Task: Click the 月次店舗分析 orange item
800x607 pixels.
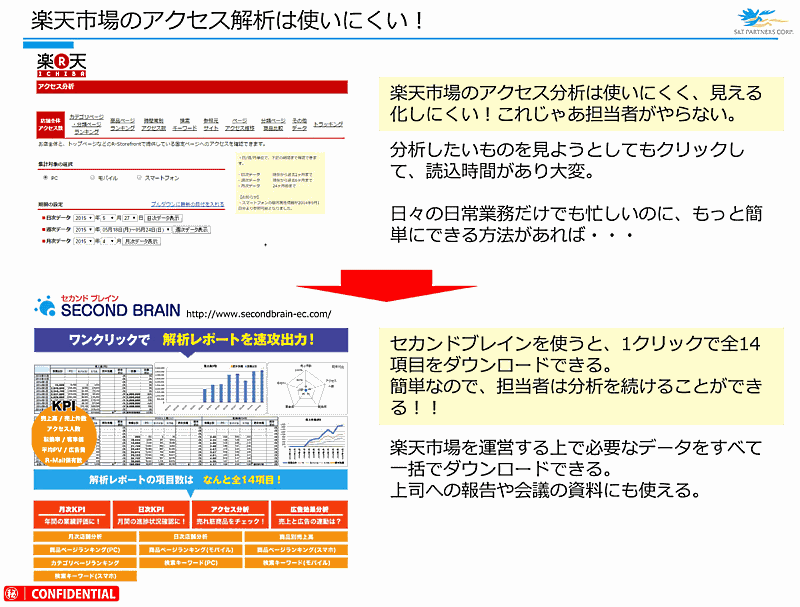Action: (85, 537)
